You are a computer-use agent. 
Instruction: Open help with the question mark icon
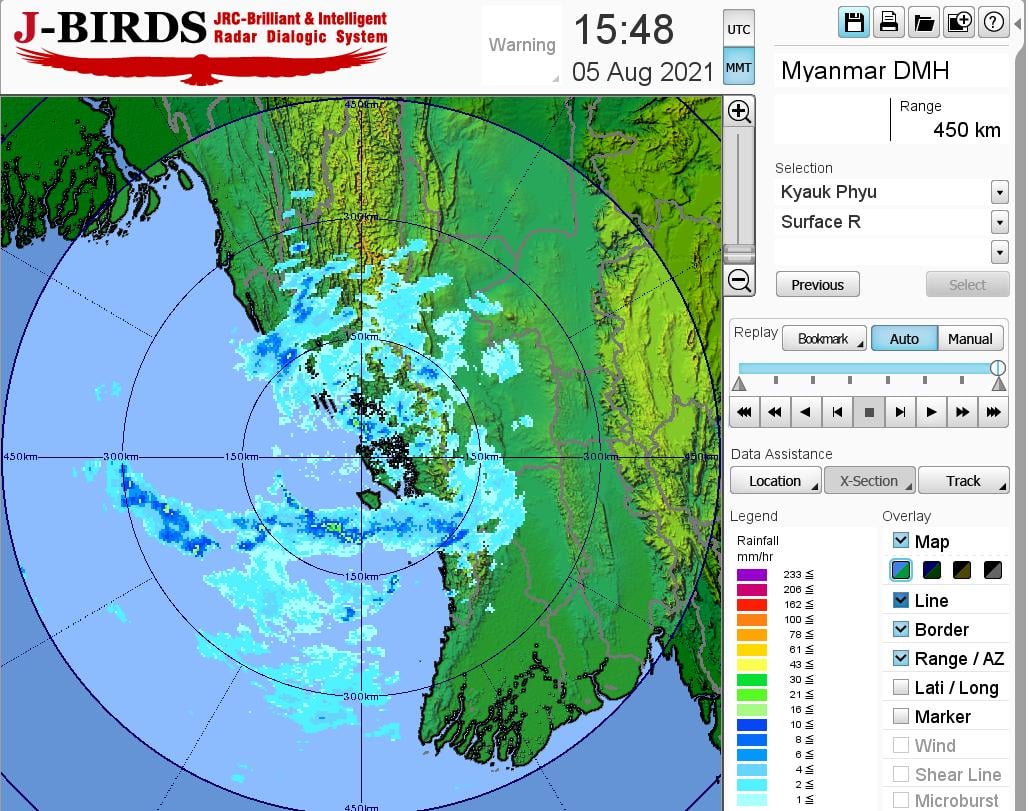click(993, 23)
